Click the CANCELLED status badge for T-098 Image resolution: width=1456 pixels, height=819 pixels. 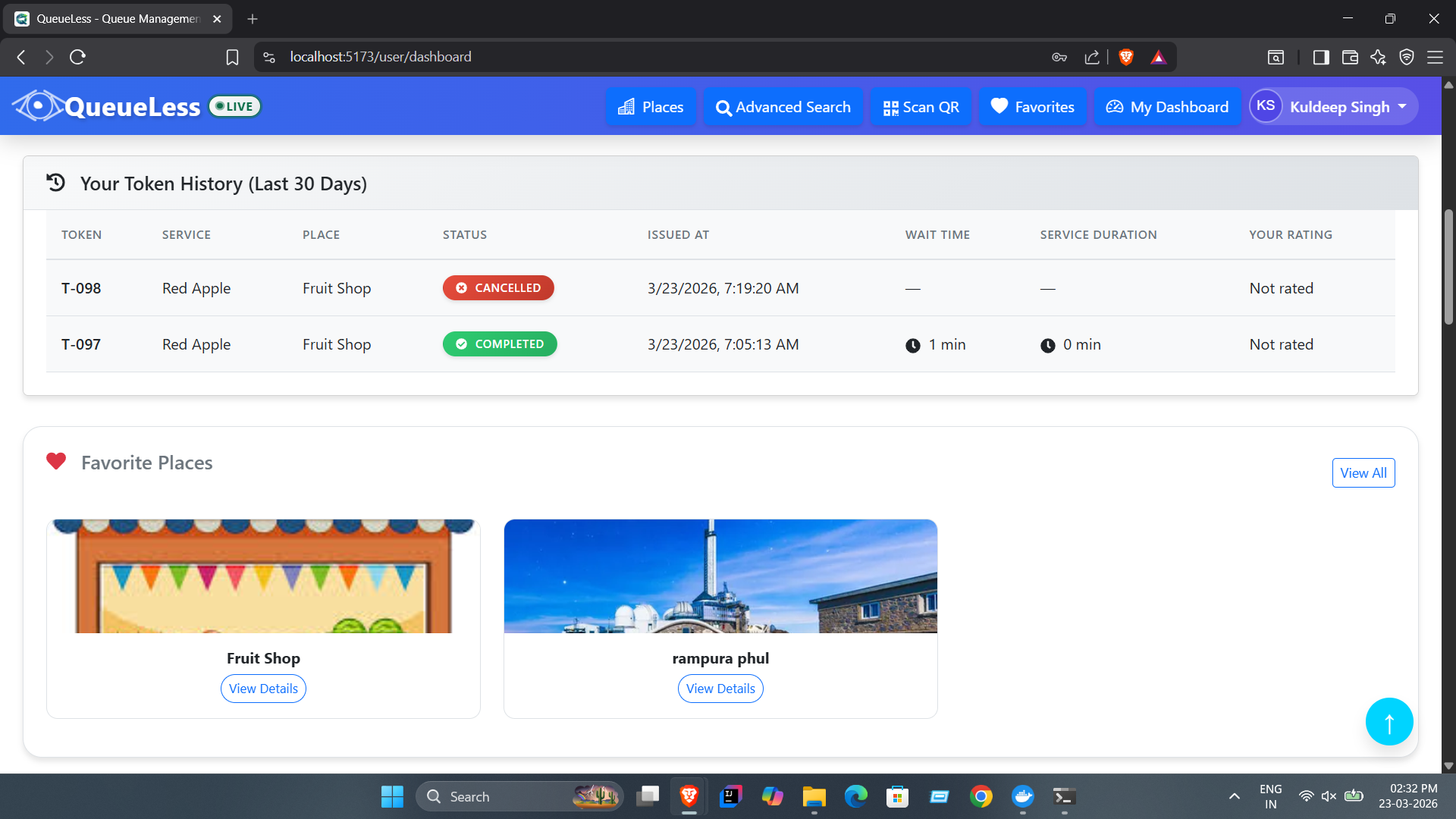[498, 288]
